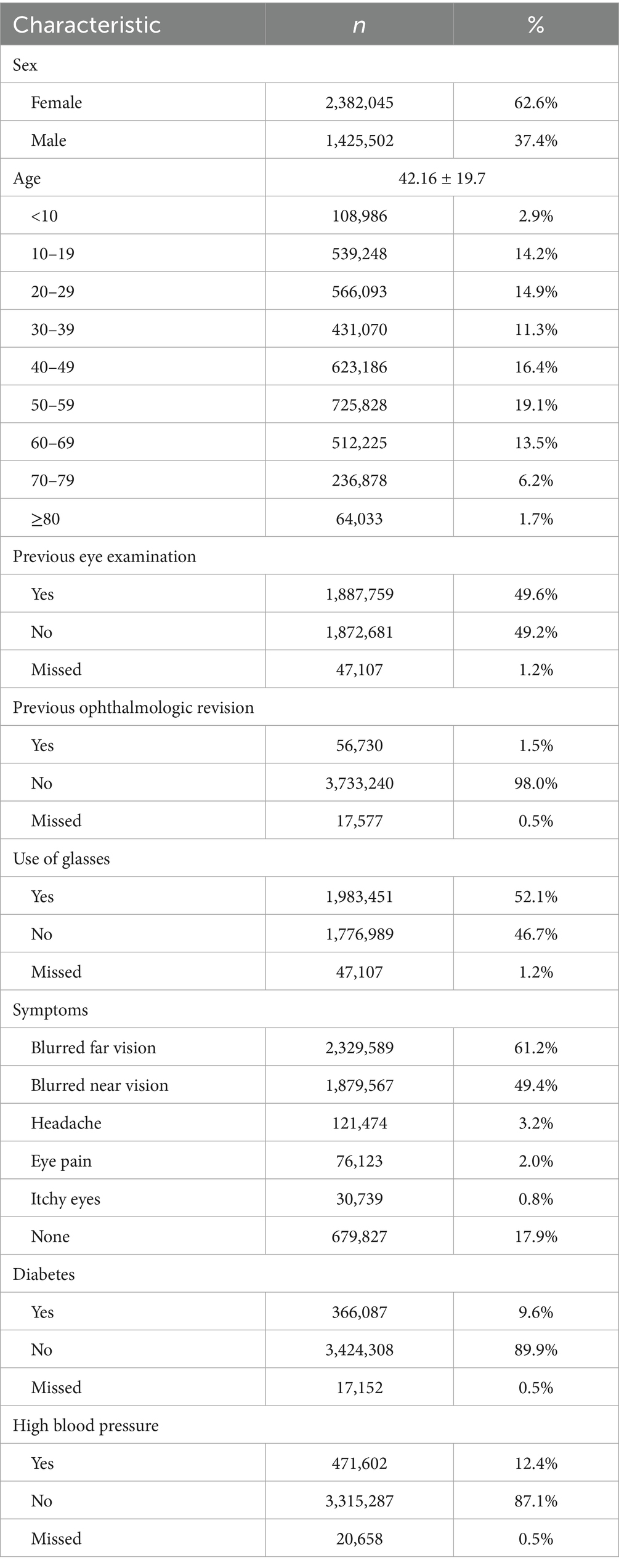
Task: Select the 50–59 count 725,828
Action: click(359, 405)
